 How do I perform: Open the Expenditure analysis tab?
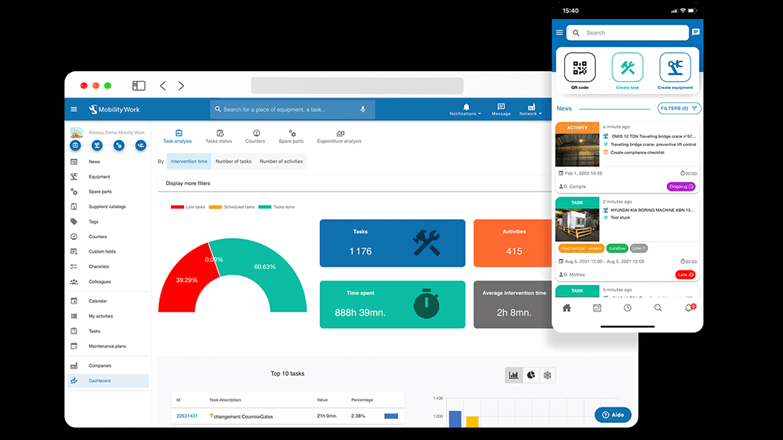[339, 136]
